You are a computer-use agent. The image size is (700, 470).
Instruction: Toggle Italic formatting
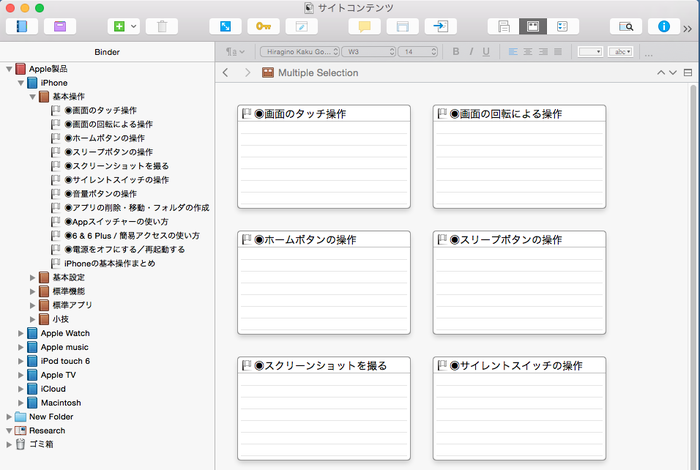(471, 52)
